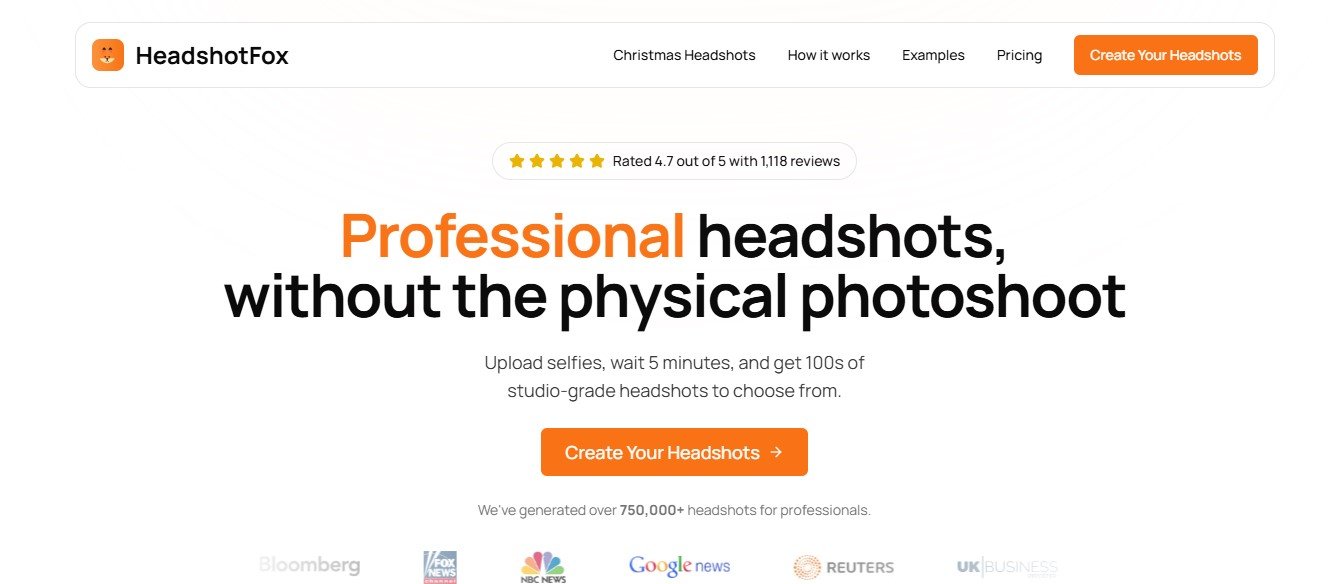Click the Bloomberg logo
This screenshot has height=584, width=1328.
click(309, 565)
